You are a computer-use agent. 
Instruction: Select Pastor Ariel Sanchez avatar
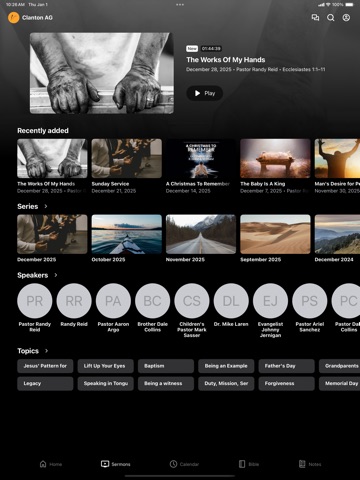tap(310, 301)
